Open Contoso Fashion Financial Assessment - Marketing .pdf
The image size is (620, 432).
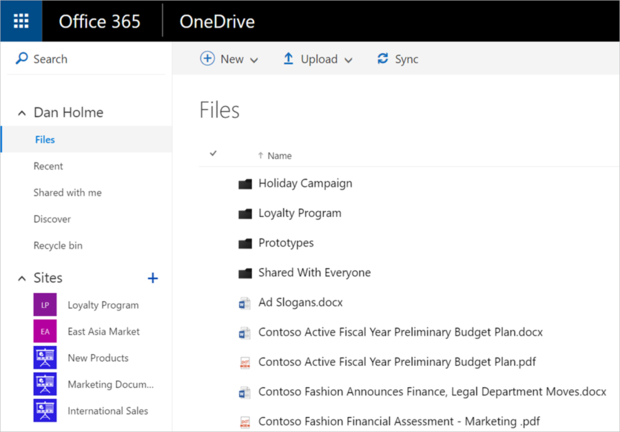point(399,421)
